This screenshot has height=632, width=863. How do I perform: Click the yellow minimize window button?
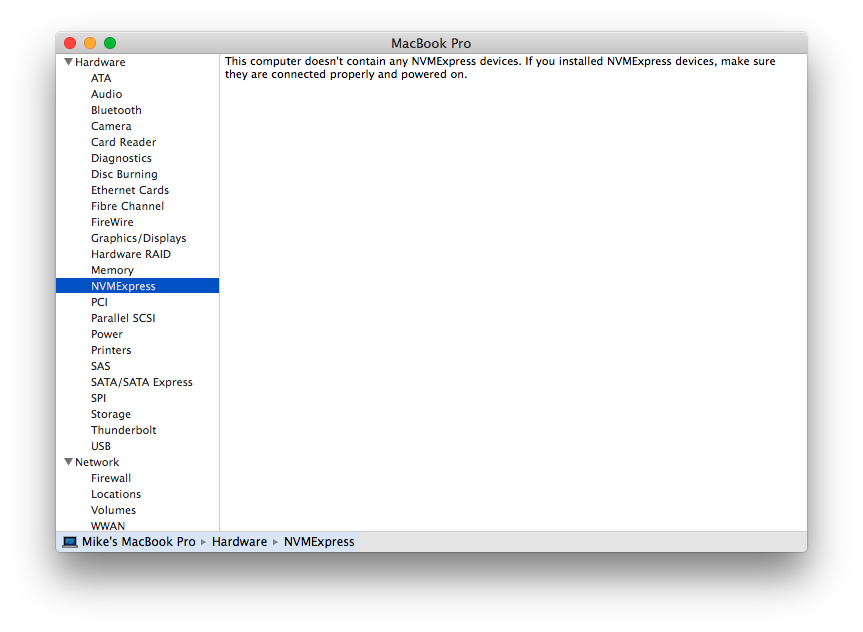pyautogui.click(x=90, y=43)
